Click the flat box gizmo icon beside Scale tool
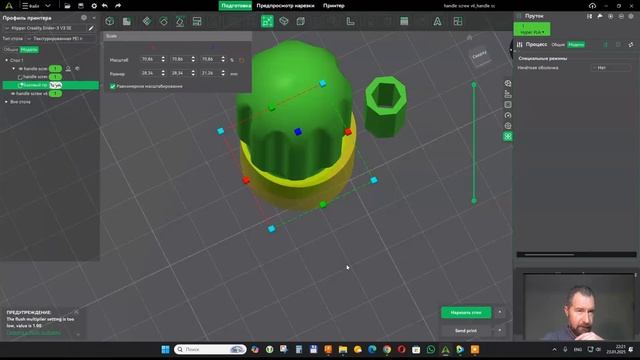The image size is (640, 360). click(x=284, y=21)
